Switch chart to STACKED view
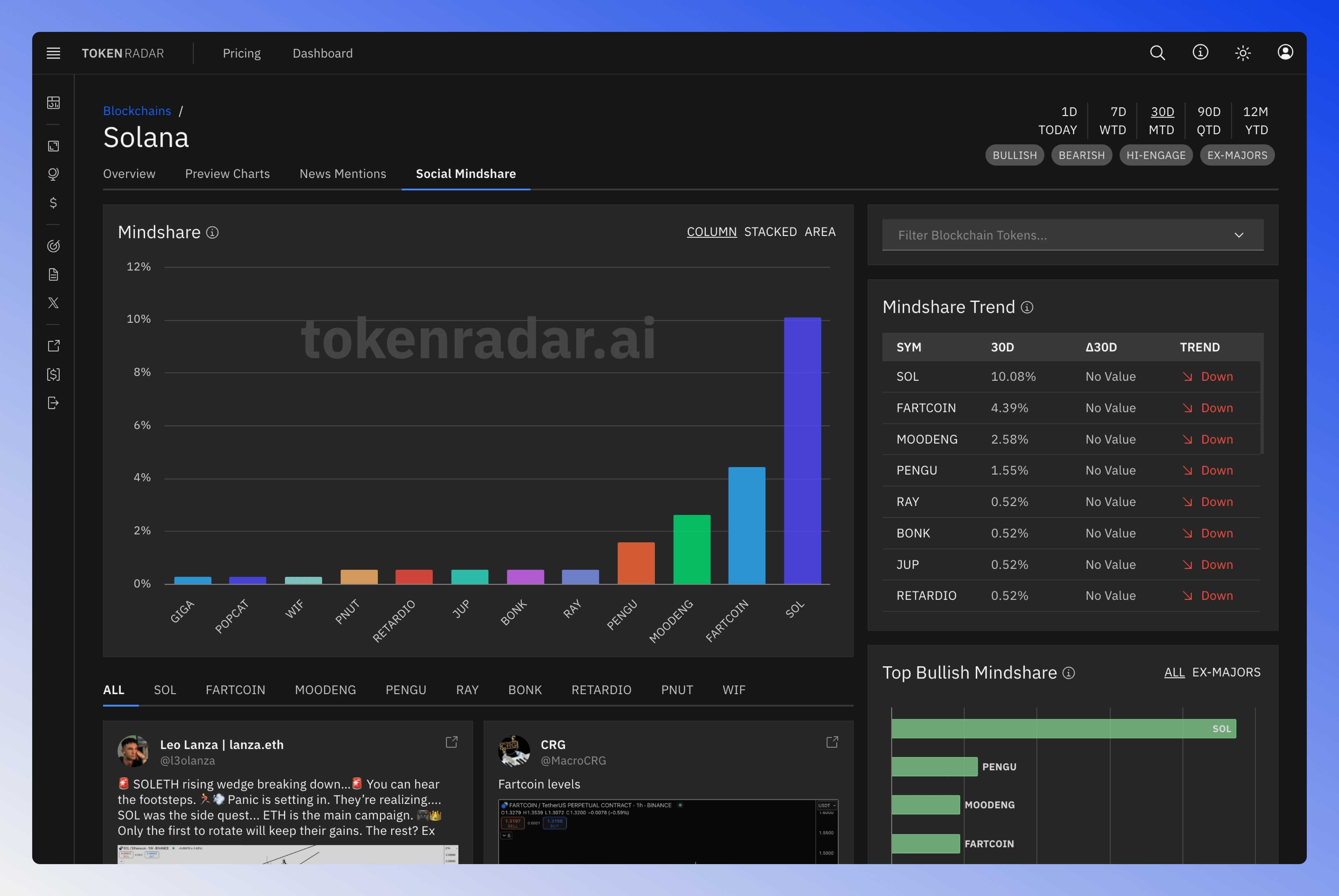Viewport: 1339px width, 896px height. pos(770,232)
